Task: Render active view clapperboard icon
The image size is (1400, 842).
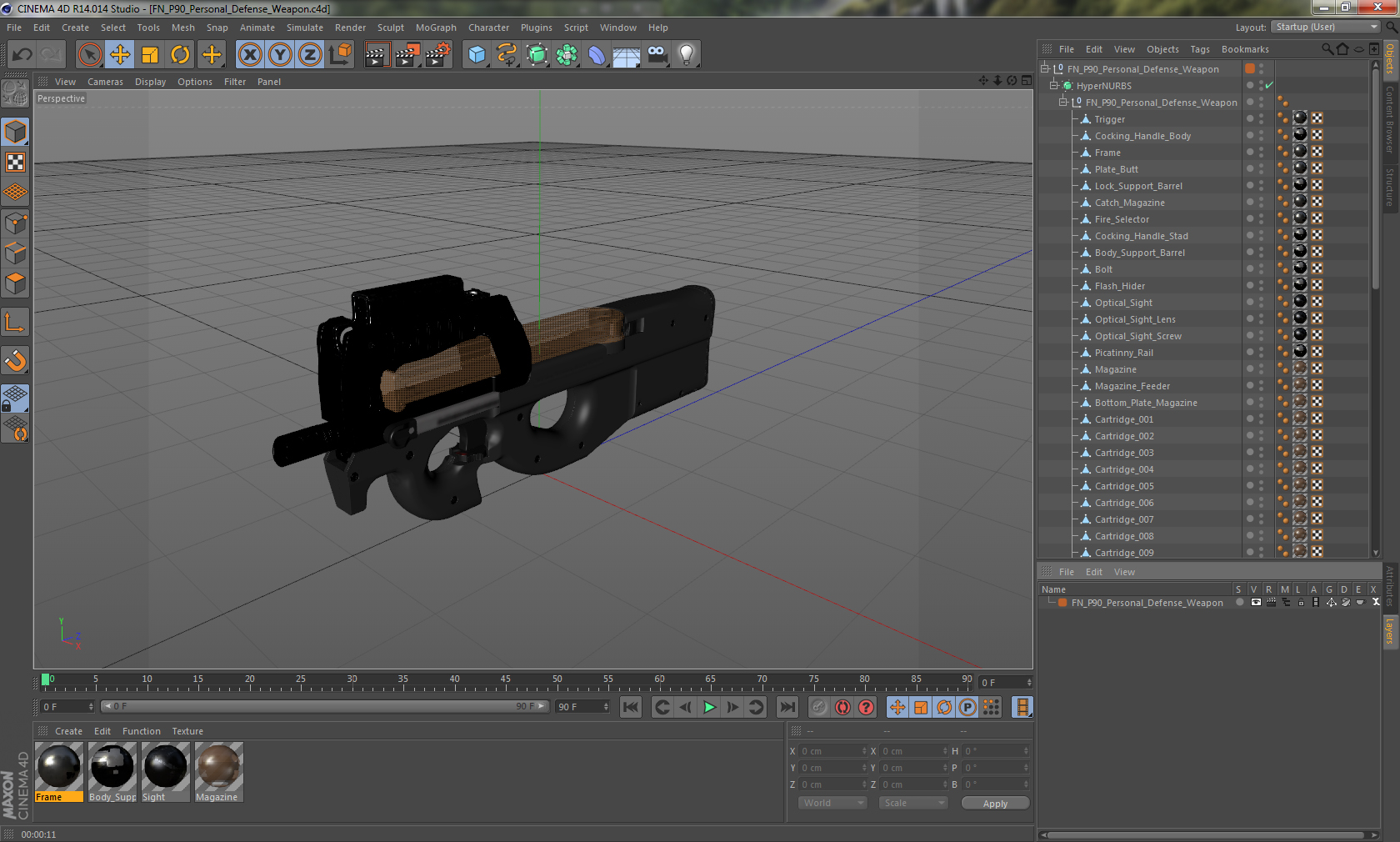Action: [x=377, y=55]
